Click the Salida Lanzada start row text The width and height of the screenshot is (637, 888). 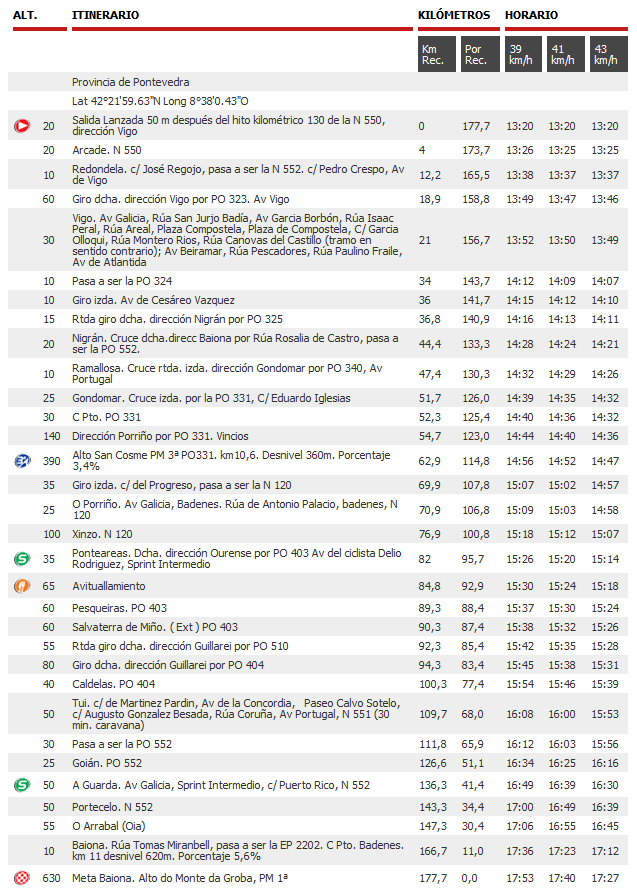click(x=229, y=126)
